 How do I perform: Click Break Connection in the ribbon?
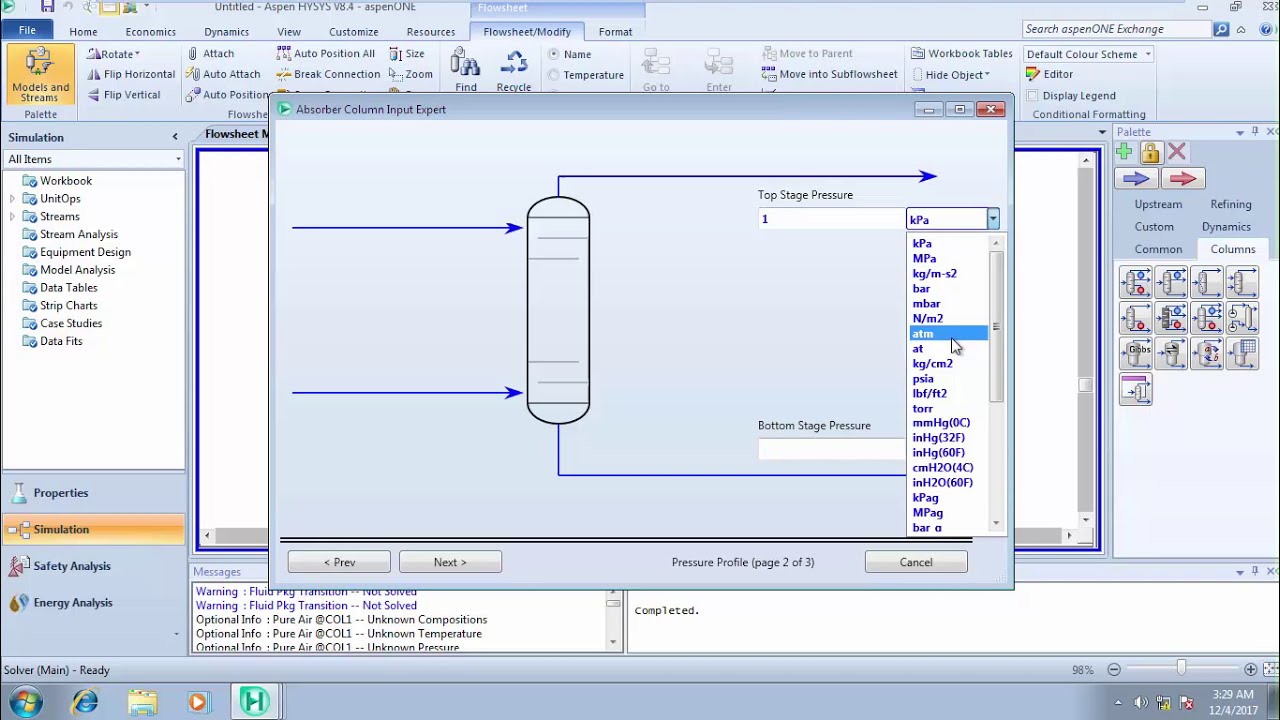(x=328, y=74)
